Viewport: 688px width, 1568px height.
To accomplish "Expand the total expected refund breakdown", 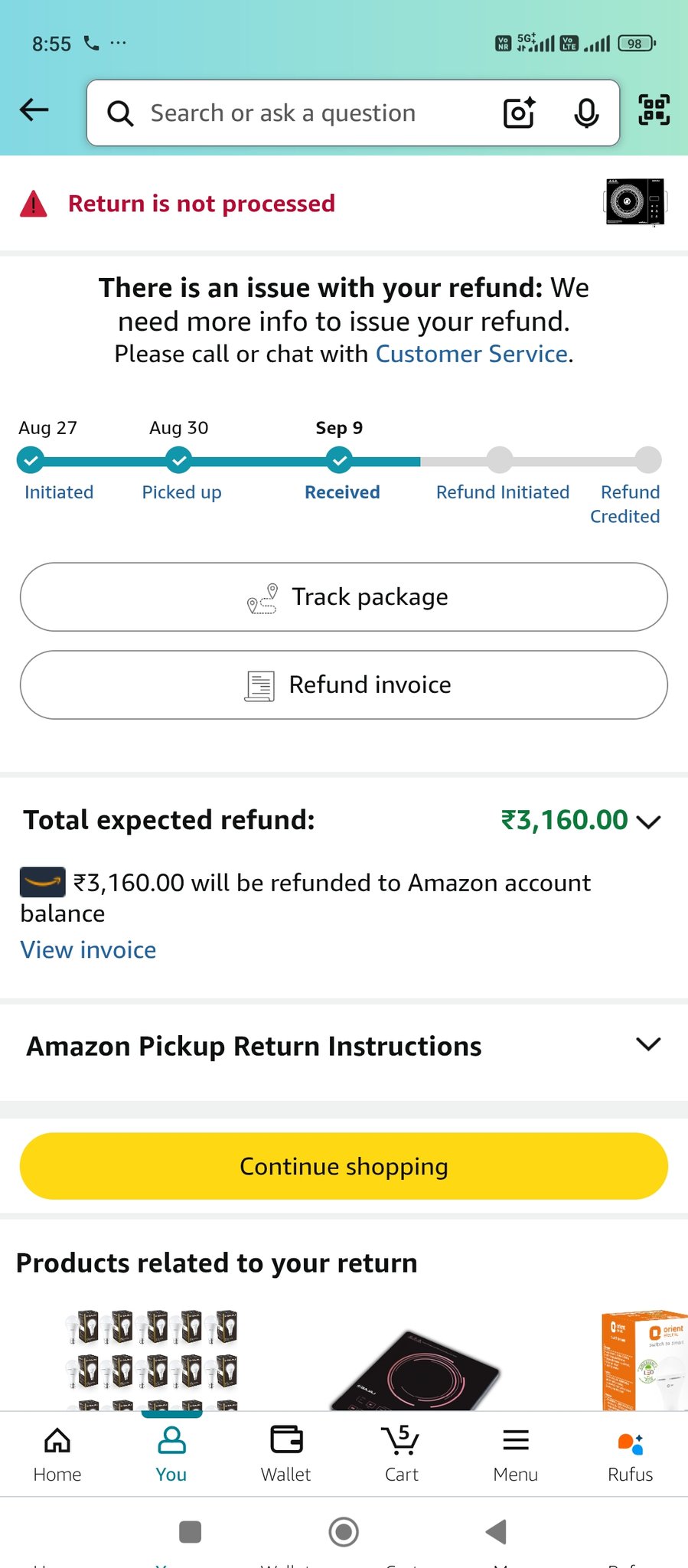I will click(x=647, y=822).
